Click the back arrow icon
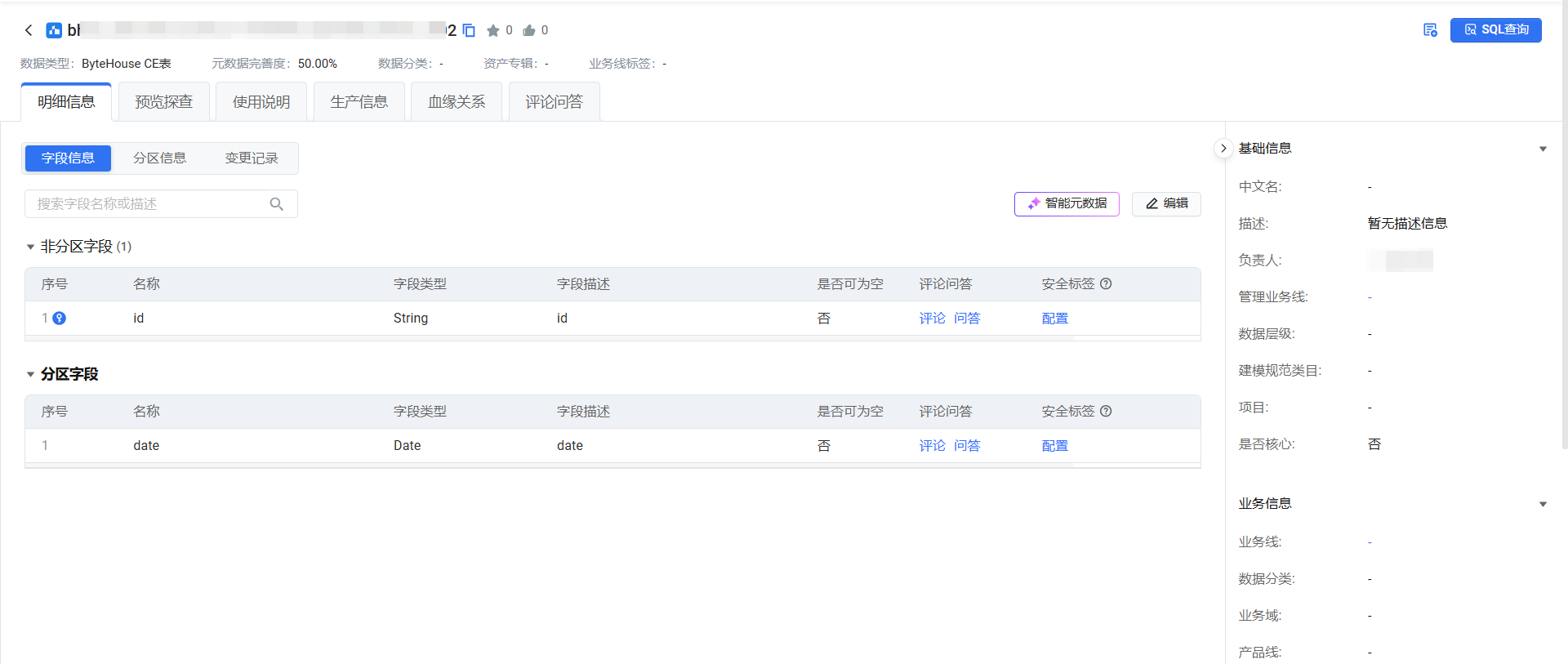Screen dimensions: 1568x664 [29, 30]
